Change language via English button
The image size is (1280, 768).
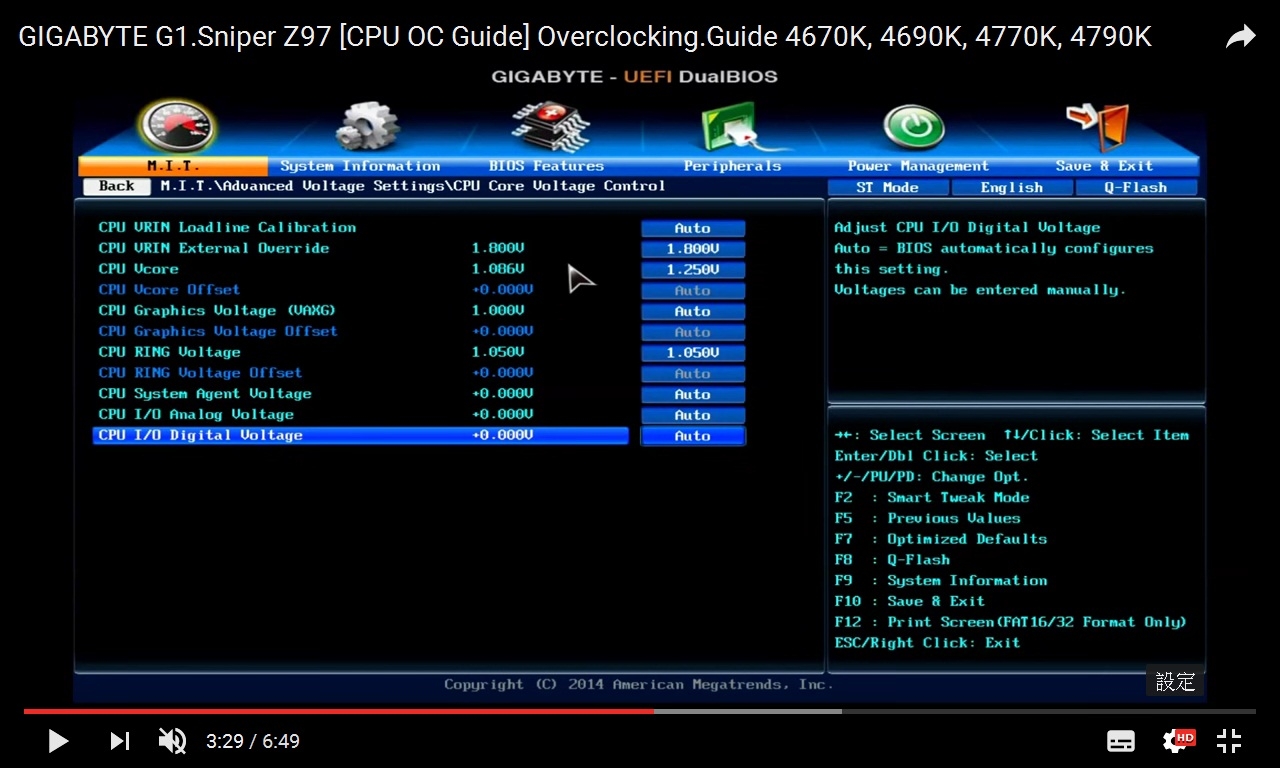pos(1011,187)
